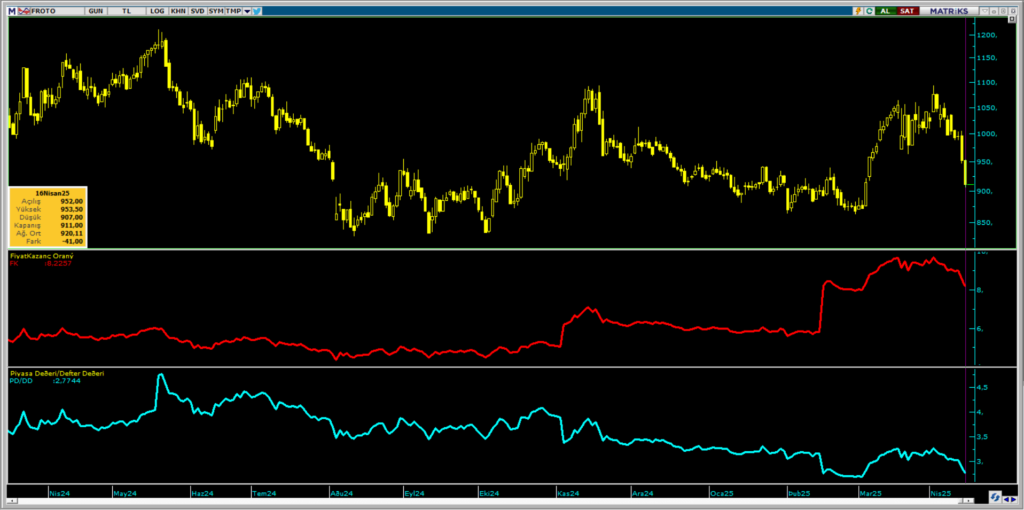Open the GUN period dropdown
The height and width of the screenshot is (510, 1024).
click(96, 10)
